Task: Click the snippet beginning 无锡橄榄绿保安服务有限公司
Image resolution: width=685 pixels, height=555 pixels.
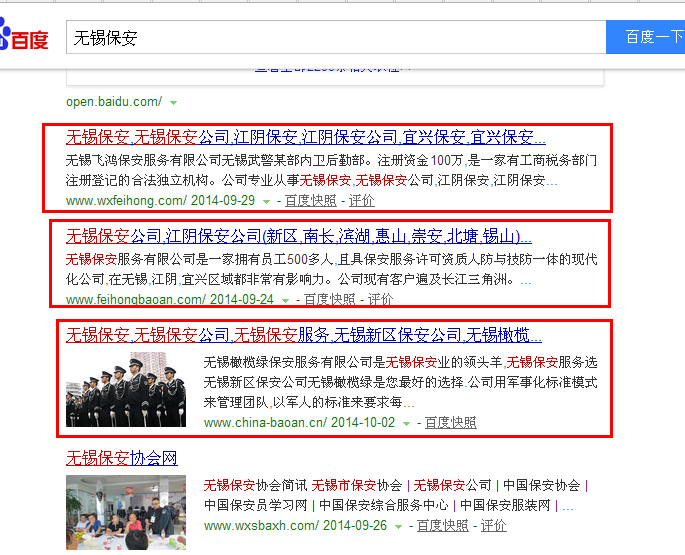Action: click(x=400, y=382)
